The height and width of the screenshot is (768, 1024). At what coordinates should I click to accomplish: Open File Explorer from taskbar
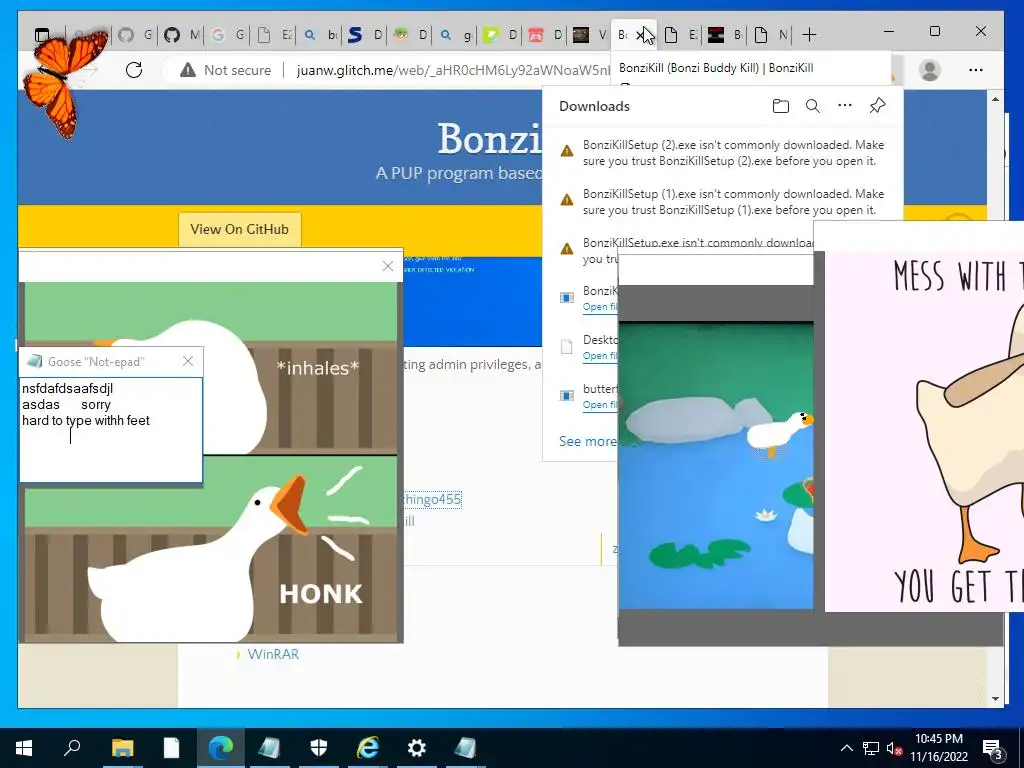click(x=122, y=748)
